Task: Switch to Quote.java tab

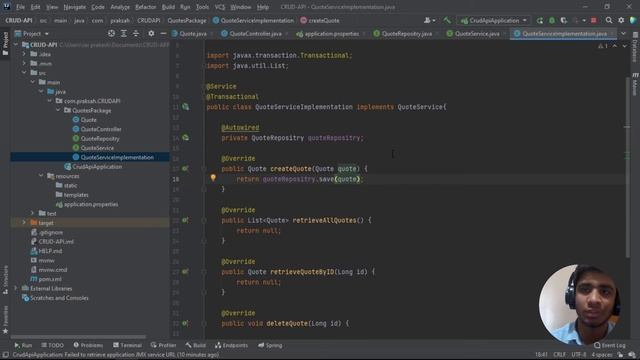Action: (192, 34)
